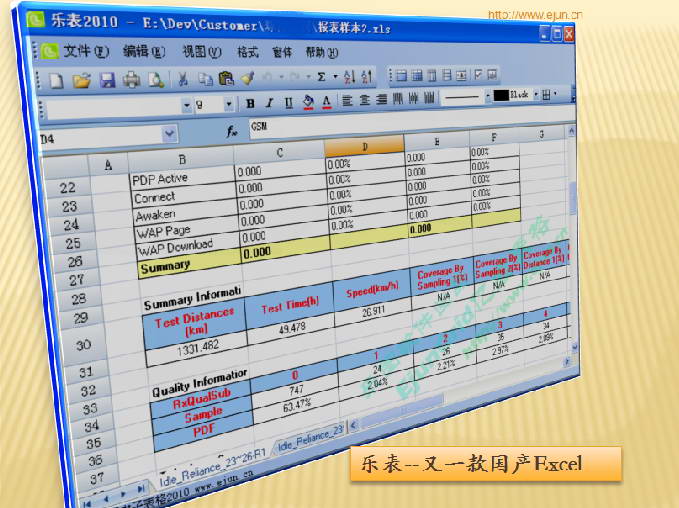Apply fill color with paint bucket
This screenshot has width=679, height=508.
pos(308,102)
